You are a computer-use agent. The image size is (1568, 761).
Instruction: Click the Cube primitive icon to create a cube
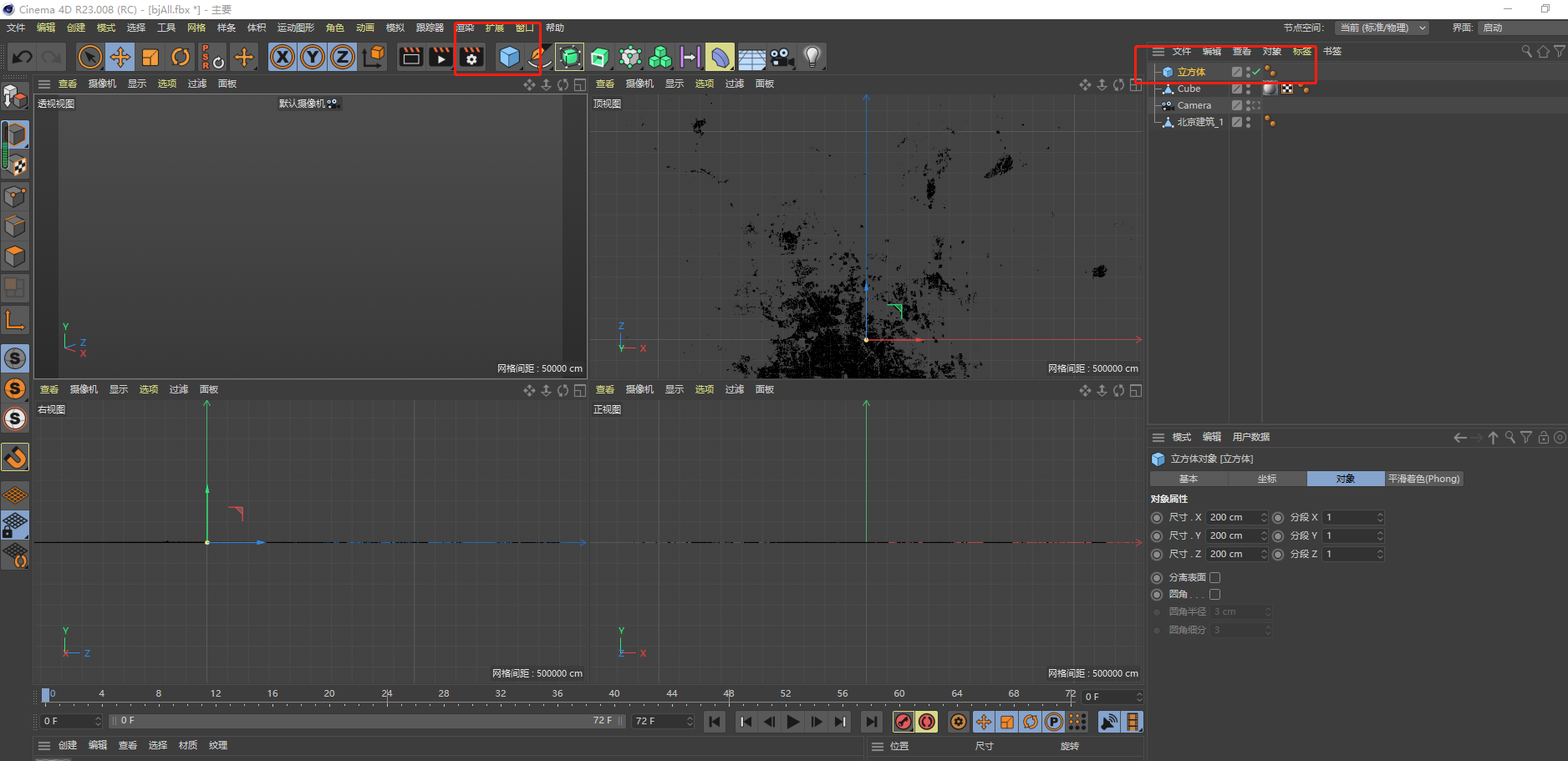(510, 57)
